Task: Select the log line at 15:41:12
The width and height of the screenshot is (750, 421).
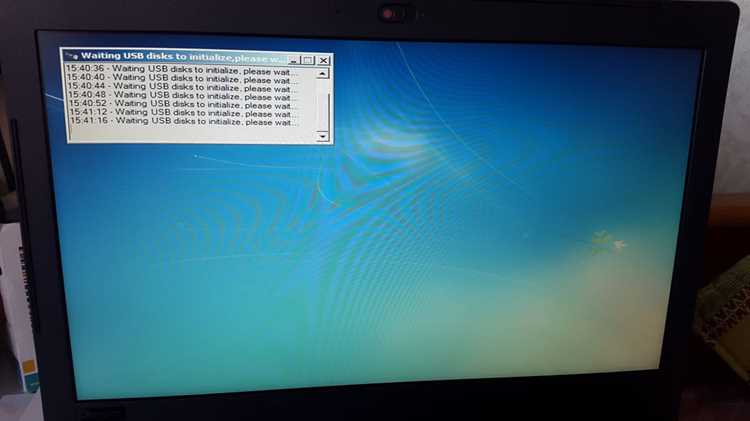Action: (x=183, y=113)
